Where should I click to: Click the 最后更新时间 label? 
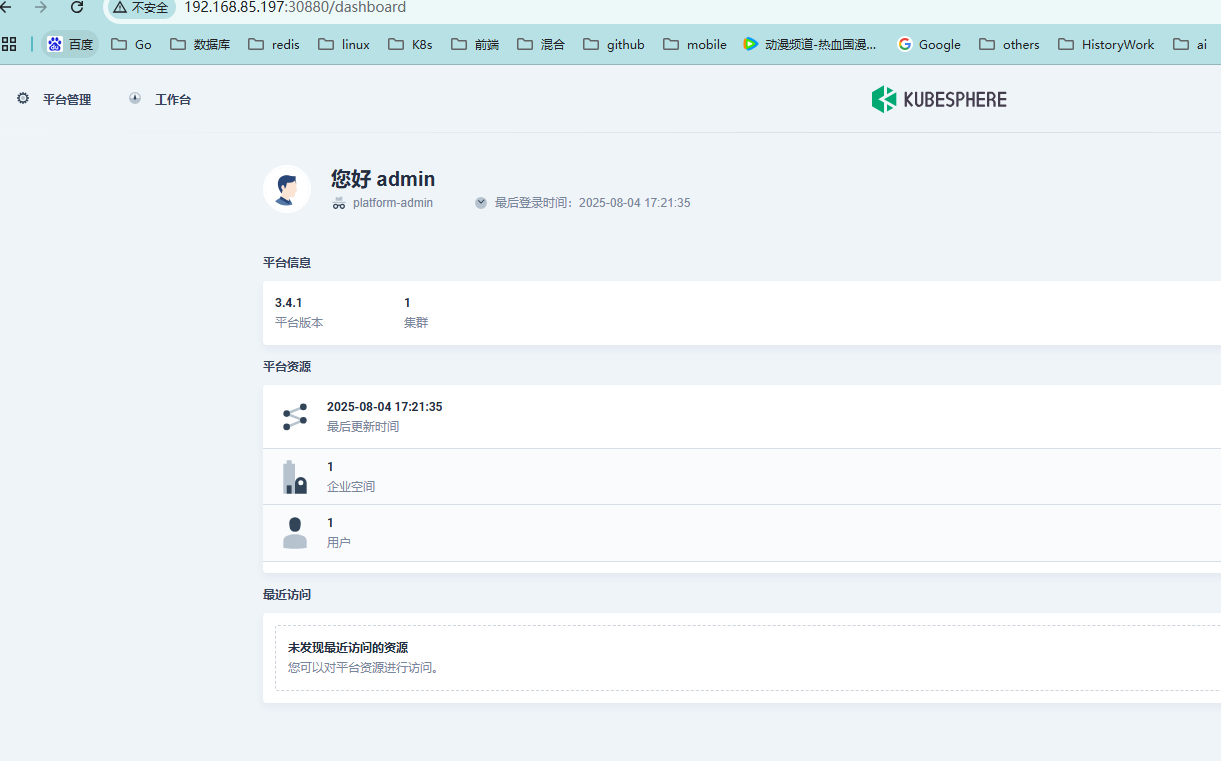[x=363, y=427]
